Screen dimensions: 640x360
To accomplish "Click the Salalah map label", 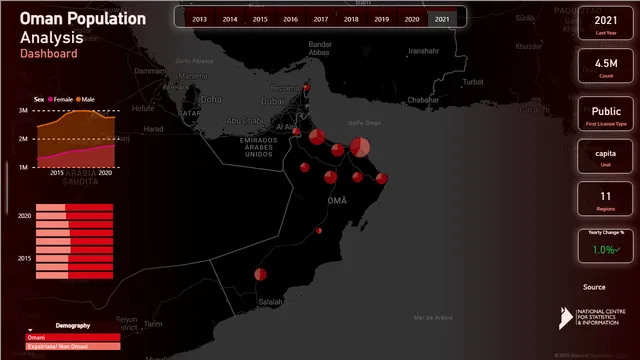I will [x=270, y=302].
